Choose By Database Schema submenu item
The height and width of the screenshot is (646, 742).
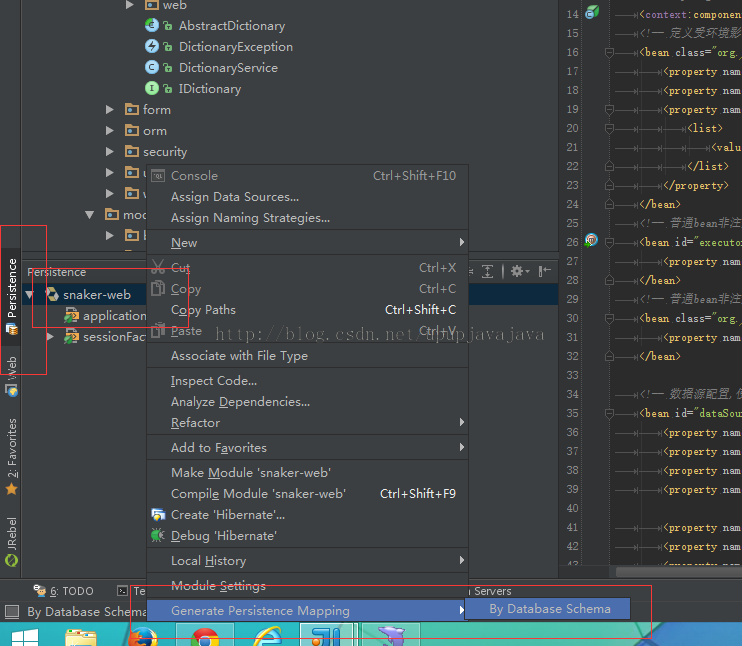[548, 609]
